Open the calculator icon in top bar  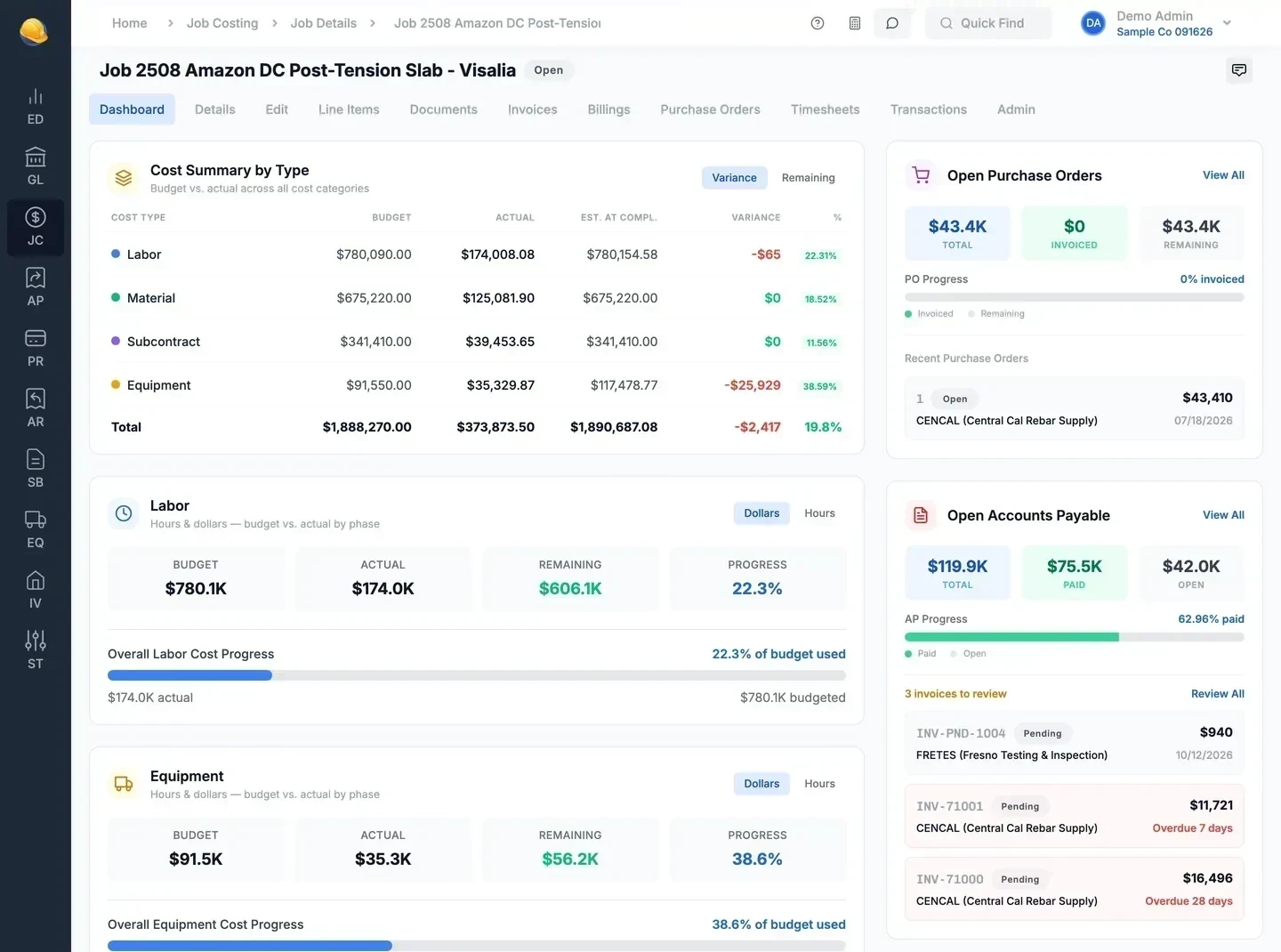[x=855, y=23]
